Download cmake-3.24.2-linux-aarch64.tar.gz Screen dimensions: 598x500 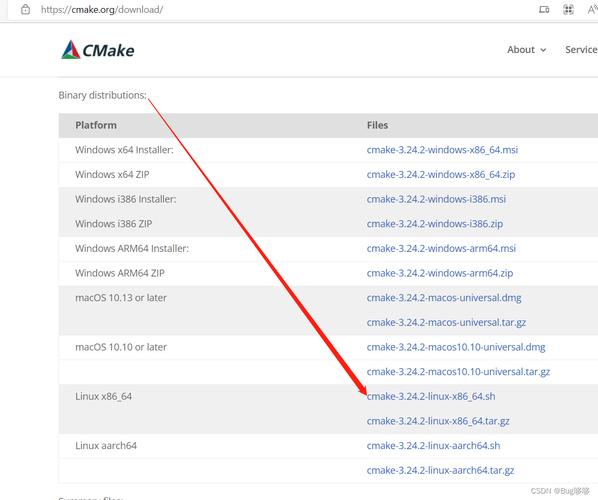click(440, 471)
